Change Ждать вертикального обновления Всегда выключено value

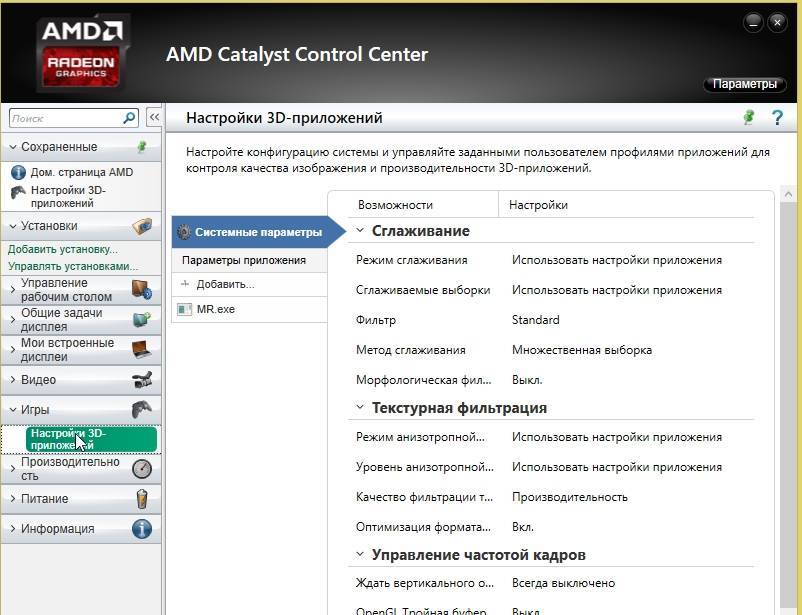563,583
